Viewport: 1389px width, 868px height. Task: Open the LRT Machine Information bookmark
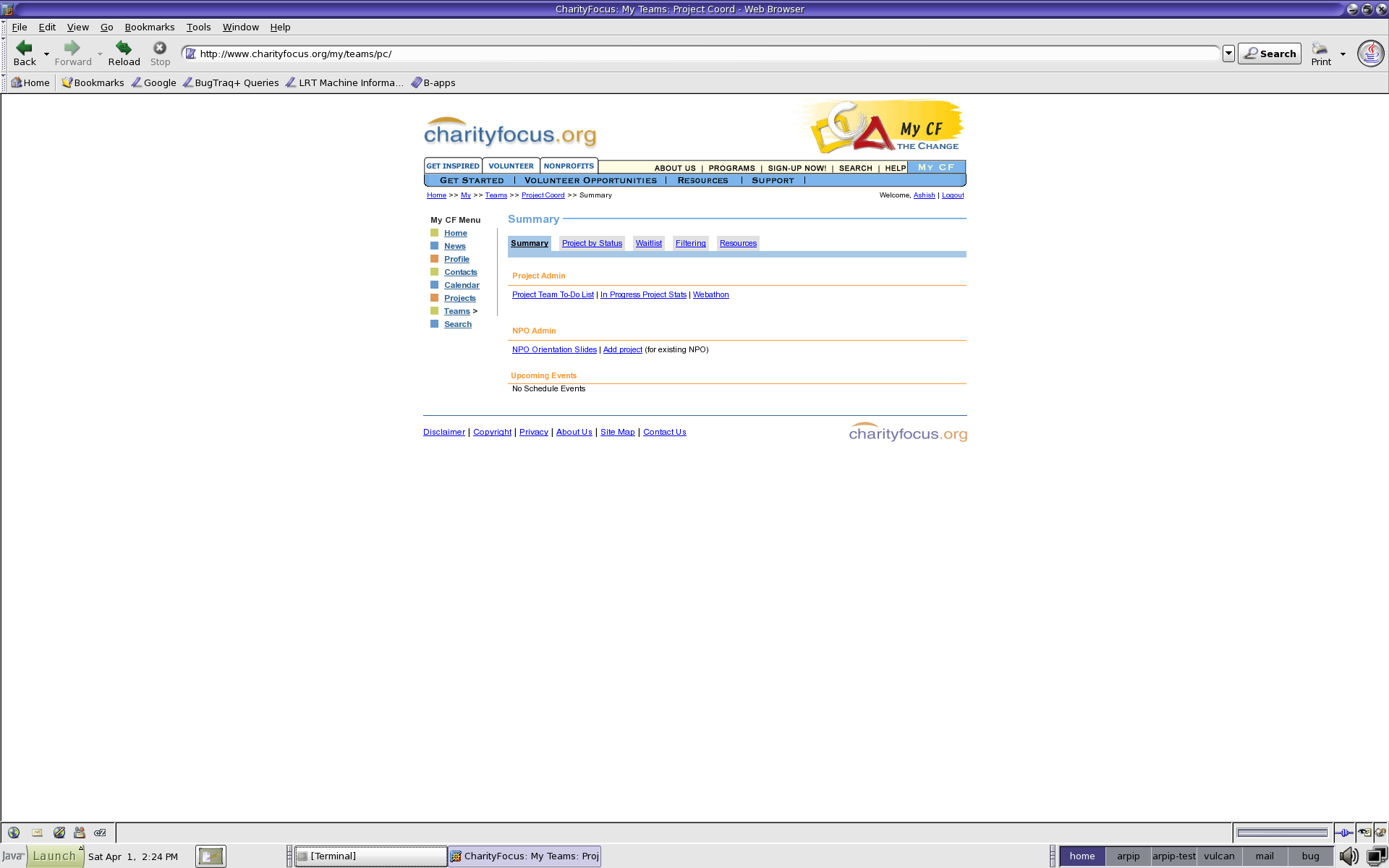tap(345, 82)
